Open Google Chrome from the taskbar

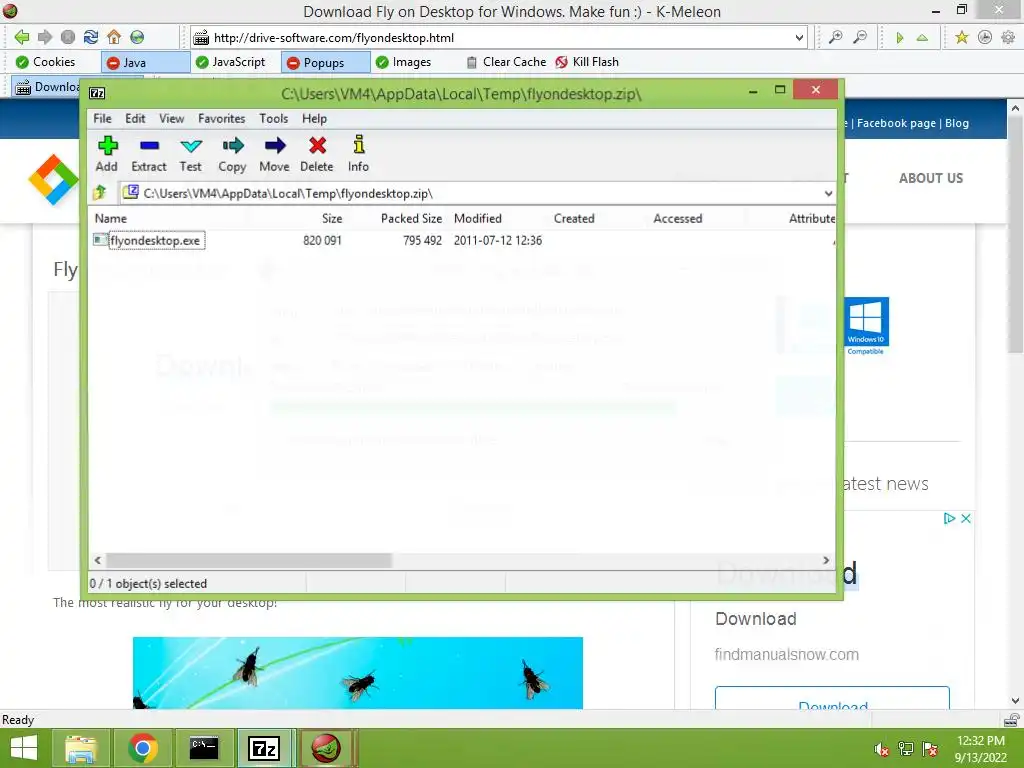click(x=143, y=748)
